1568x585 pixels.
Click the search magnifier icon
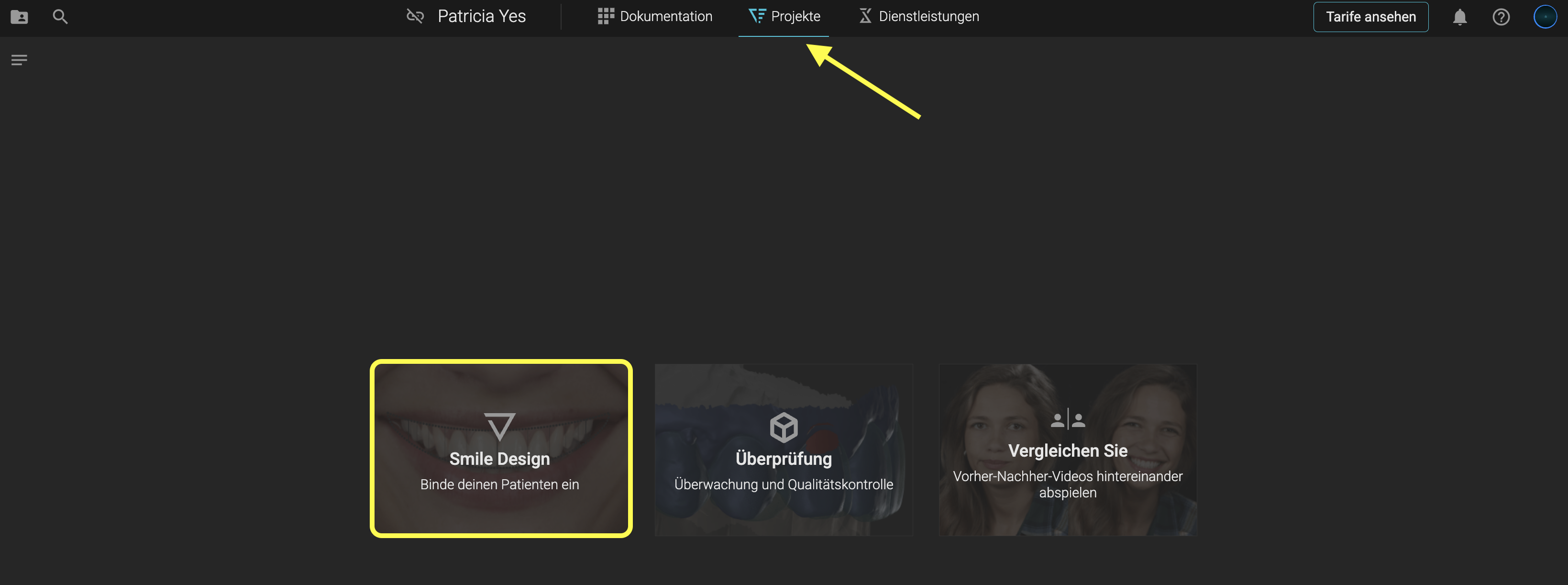(60, 16)
